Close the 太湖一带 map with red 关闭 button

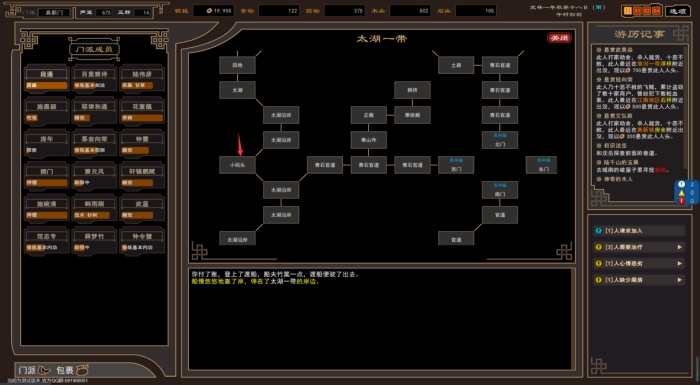click(x=559, y=38)
